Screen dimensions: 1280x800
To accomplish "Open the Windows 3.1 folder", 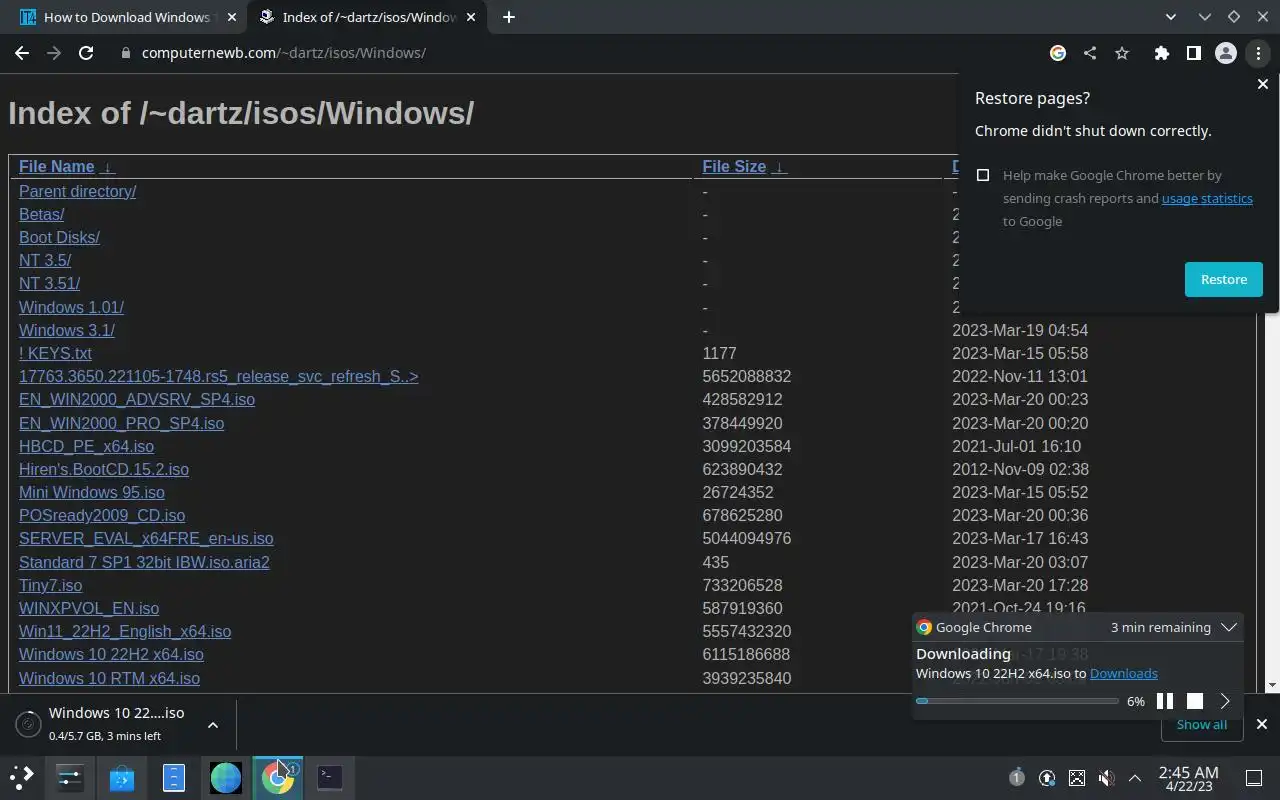I will pos(67,331).
